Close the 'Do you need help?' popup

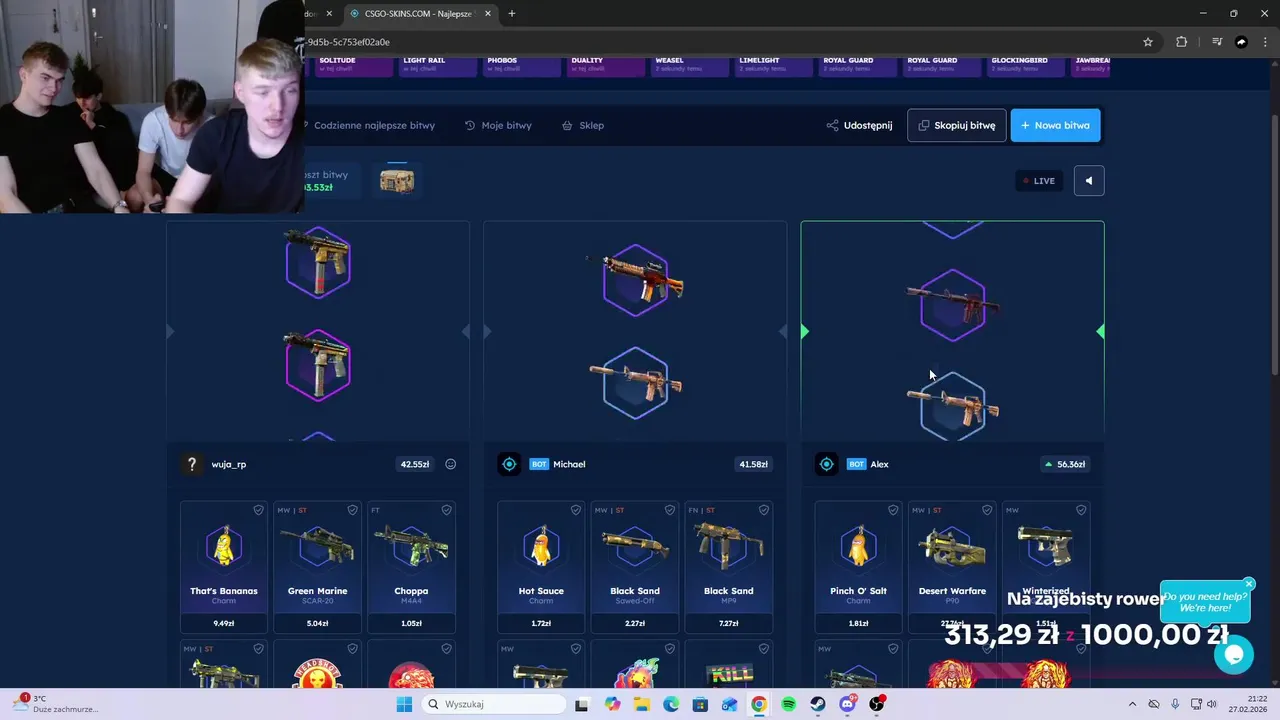click(x=1249, y=584)
